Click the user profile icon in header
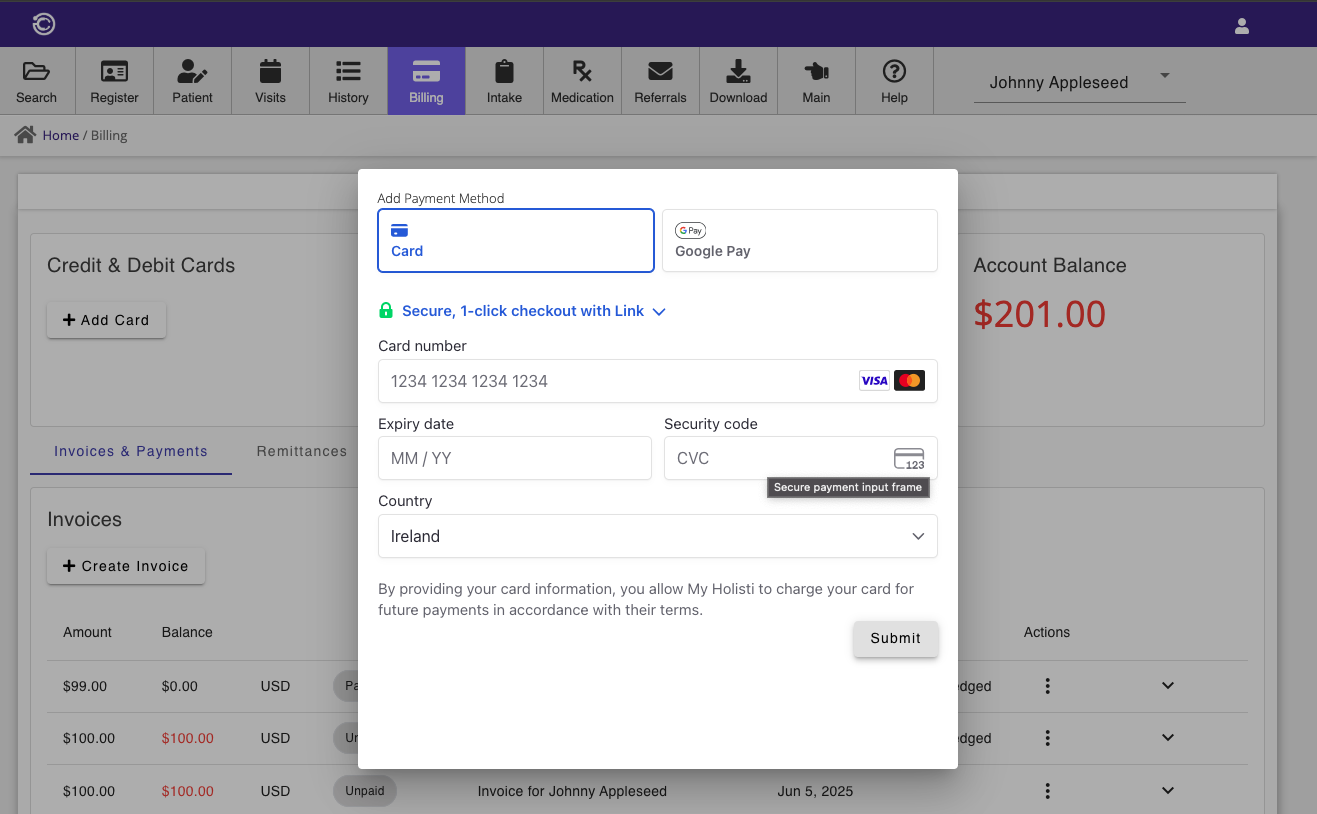 pyautogui.click(x=1242, y=26)
